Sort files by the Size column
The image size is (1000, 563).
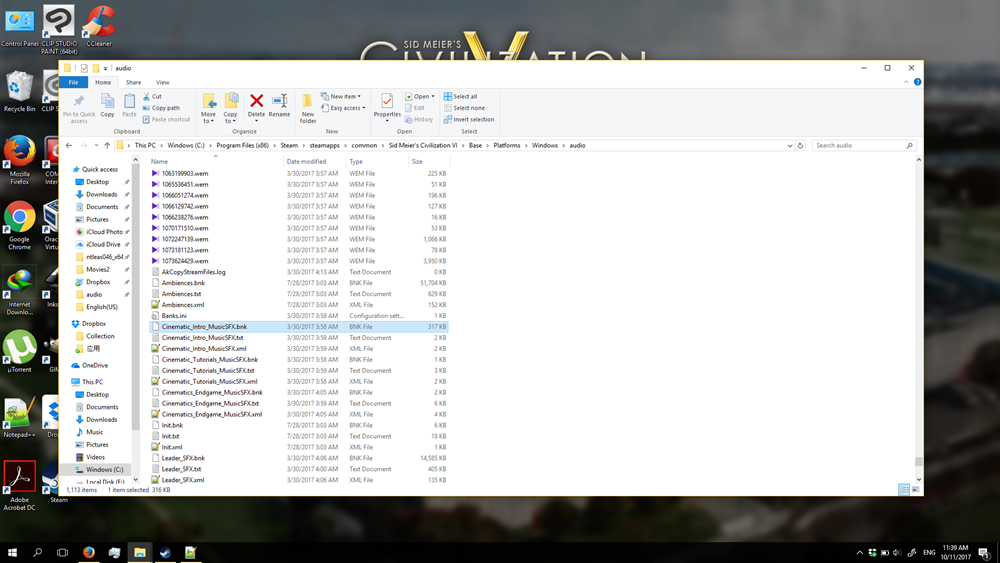point(428,161)
